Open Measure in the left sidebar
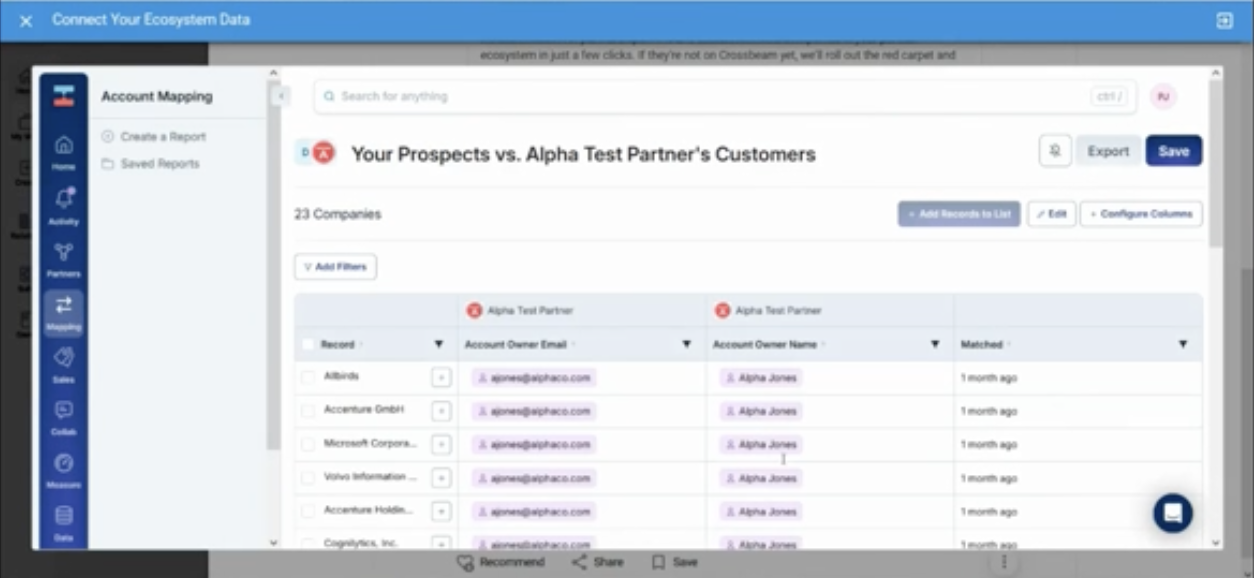This screenshot has height=578, width=1254. point(63,469)
